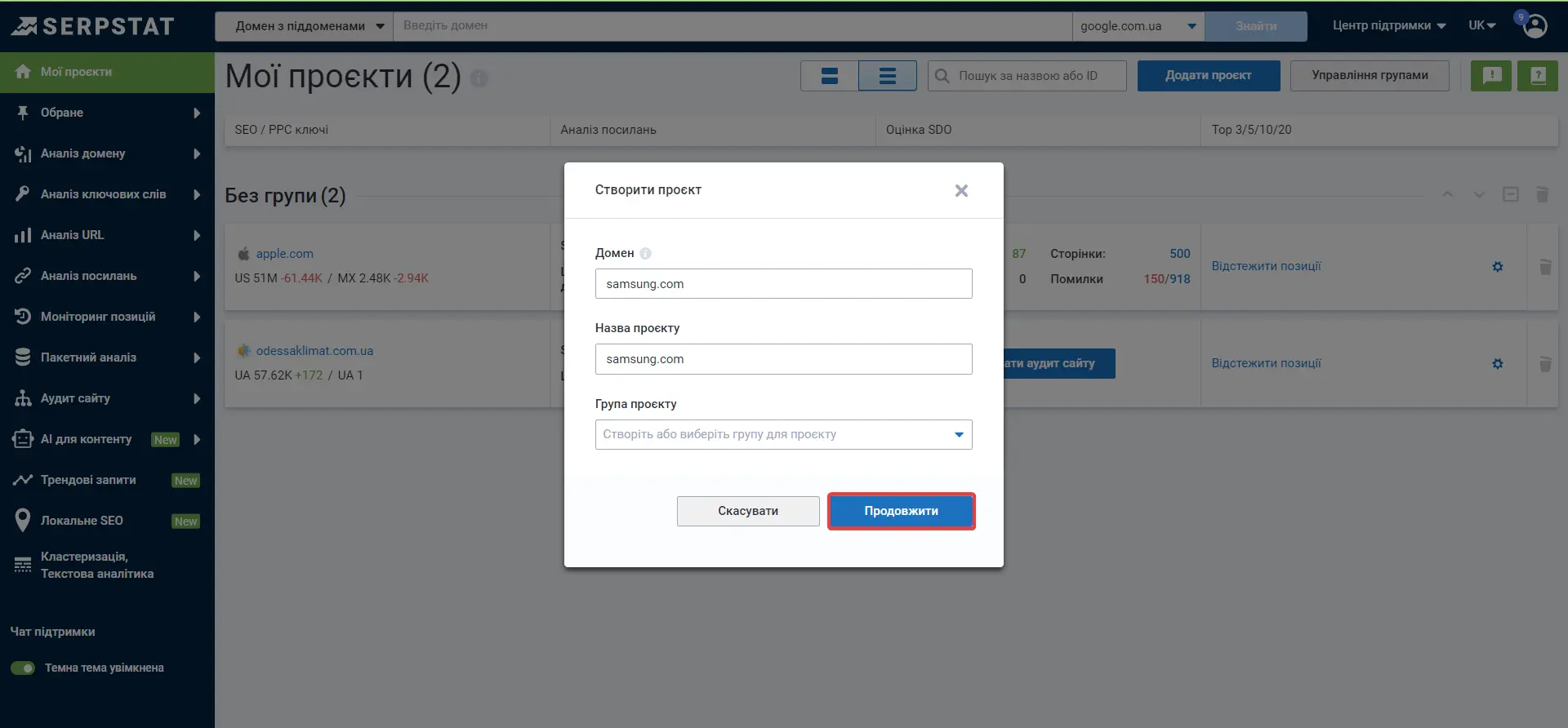Screen dimensions: 1568x728
Task: Open Кластеризація, Текстова аналітика item
Action: click(x=107, y=566)
